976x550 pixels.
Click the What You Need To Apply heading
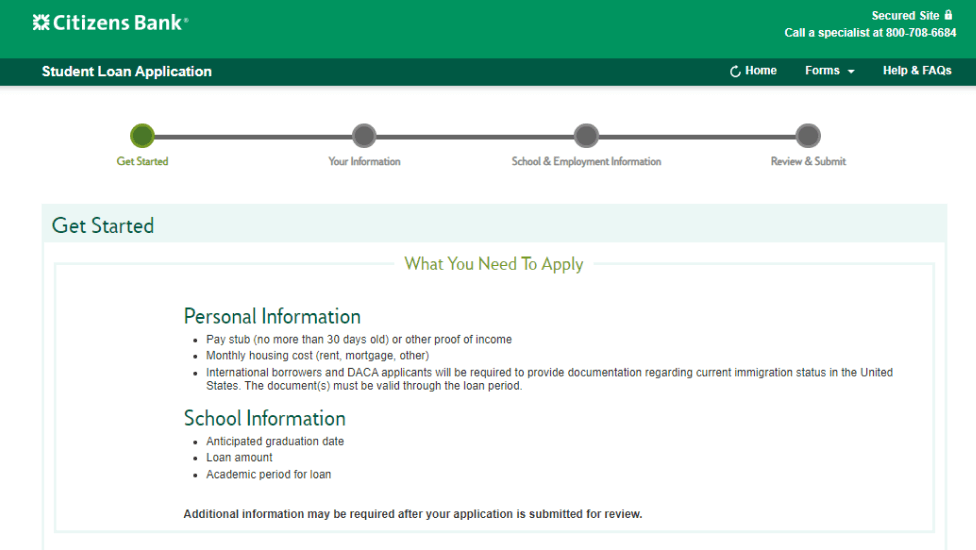coord(493,264)
